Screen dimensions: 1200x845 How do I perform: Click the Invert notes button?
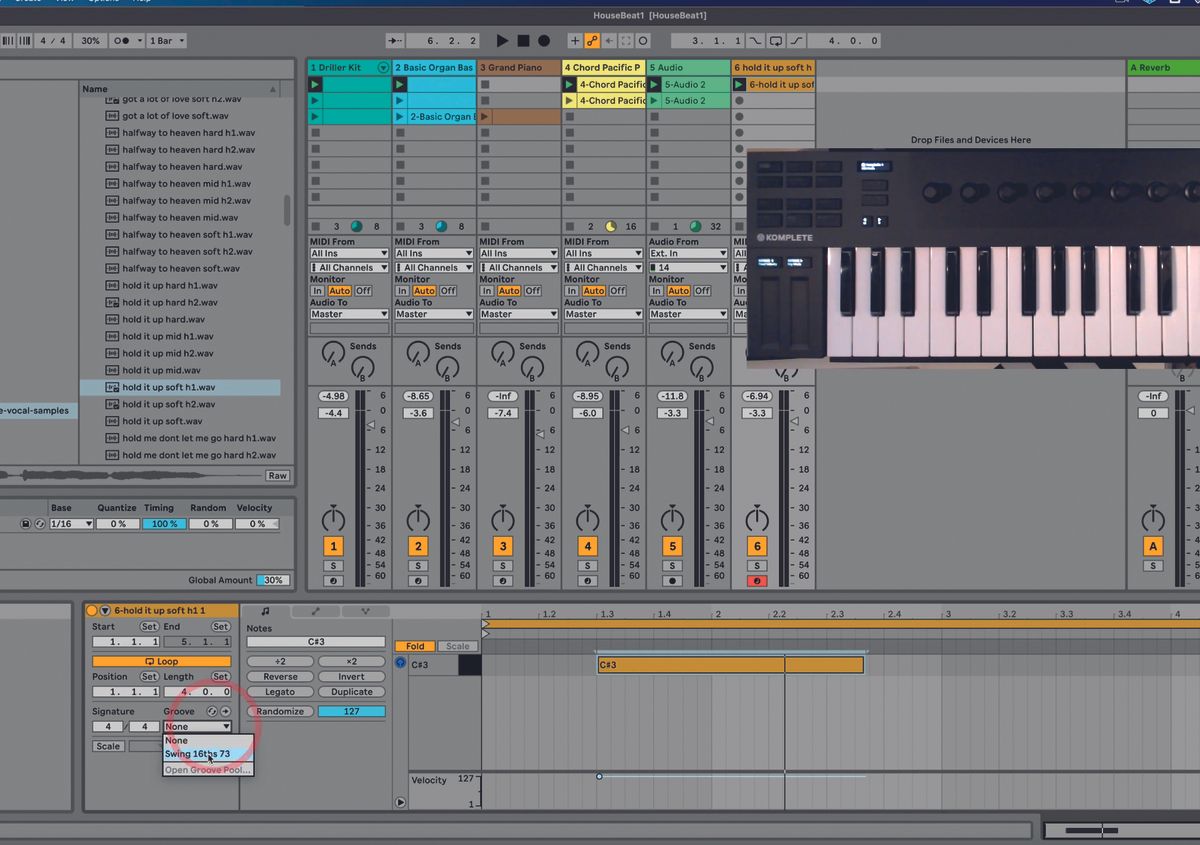[352, 677]
